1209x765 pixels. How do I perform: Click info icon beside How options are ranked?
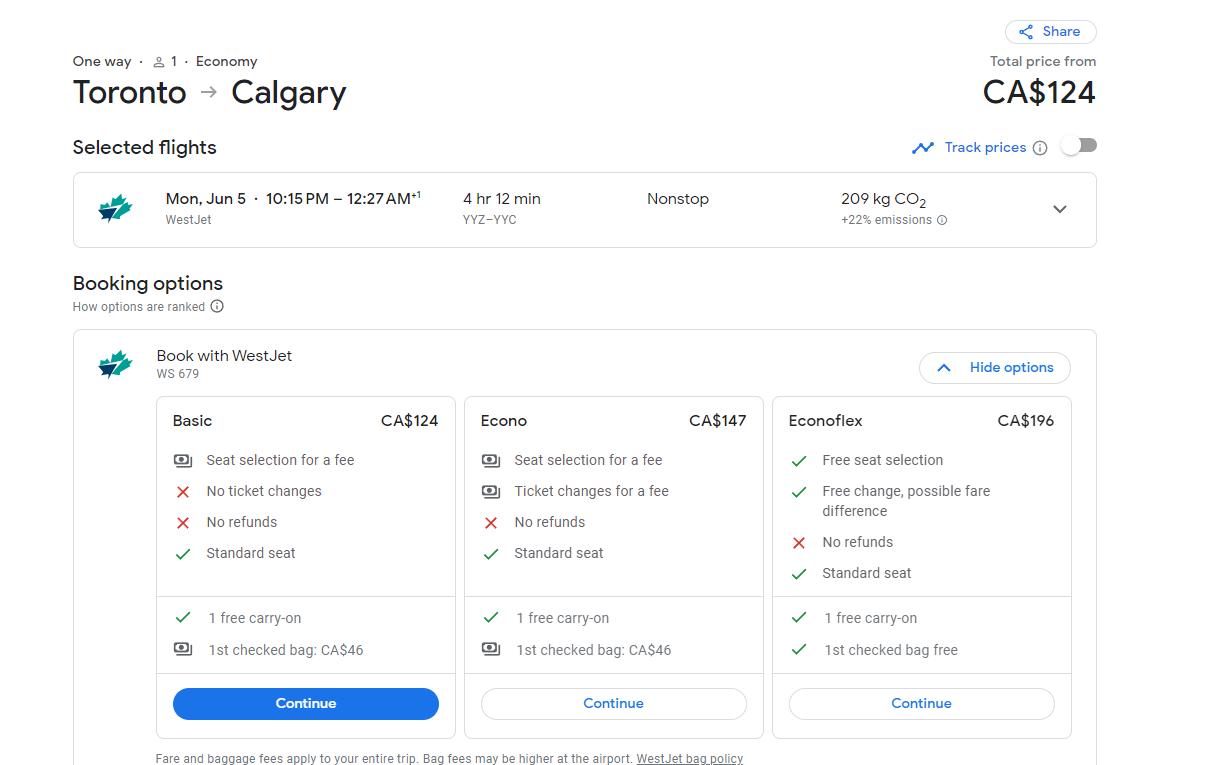[x=217, y=307]
